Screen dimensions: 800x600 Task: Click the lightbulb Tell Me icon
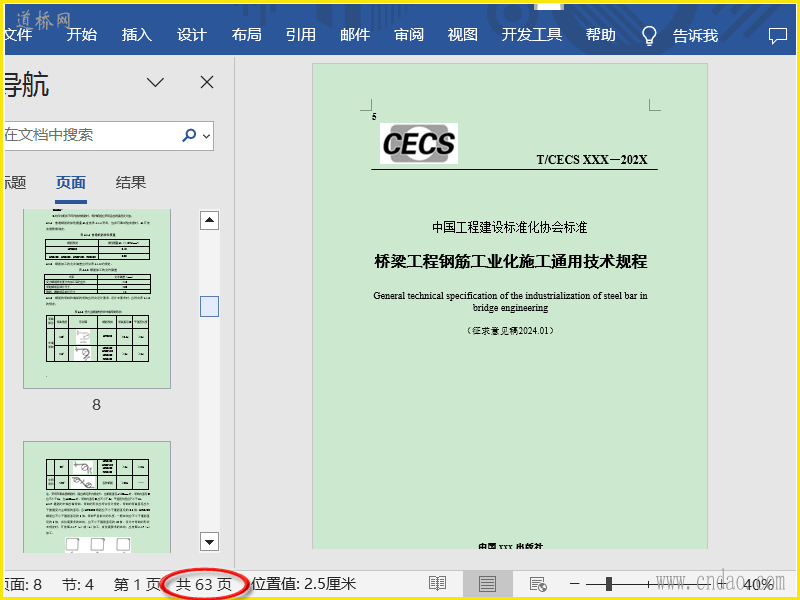click(649, 36)
